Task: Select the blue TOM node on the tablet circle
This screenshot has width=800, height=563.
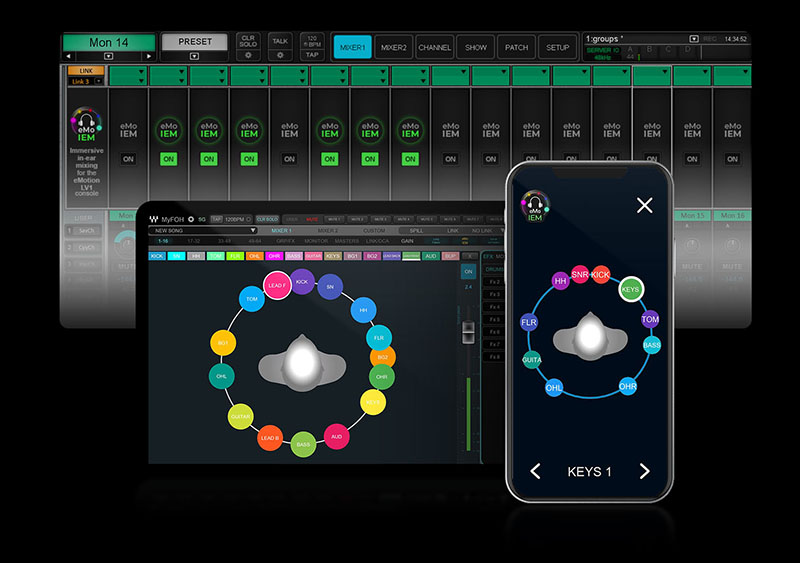Action: [x=252, y=299]
